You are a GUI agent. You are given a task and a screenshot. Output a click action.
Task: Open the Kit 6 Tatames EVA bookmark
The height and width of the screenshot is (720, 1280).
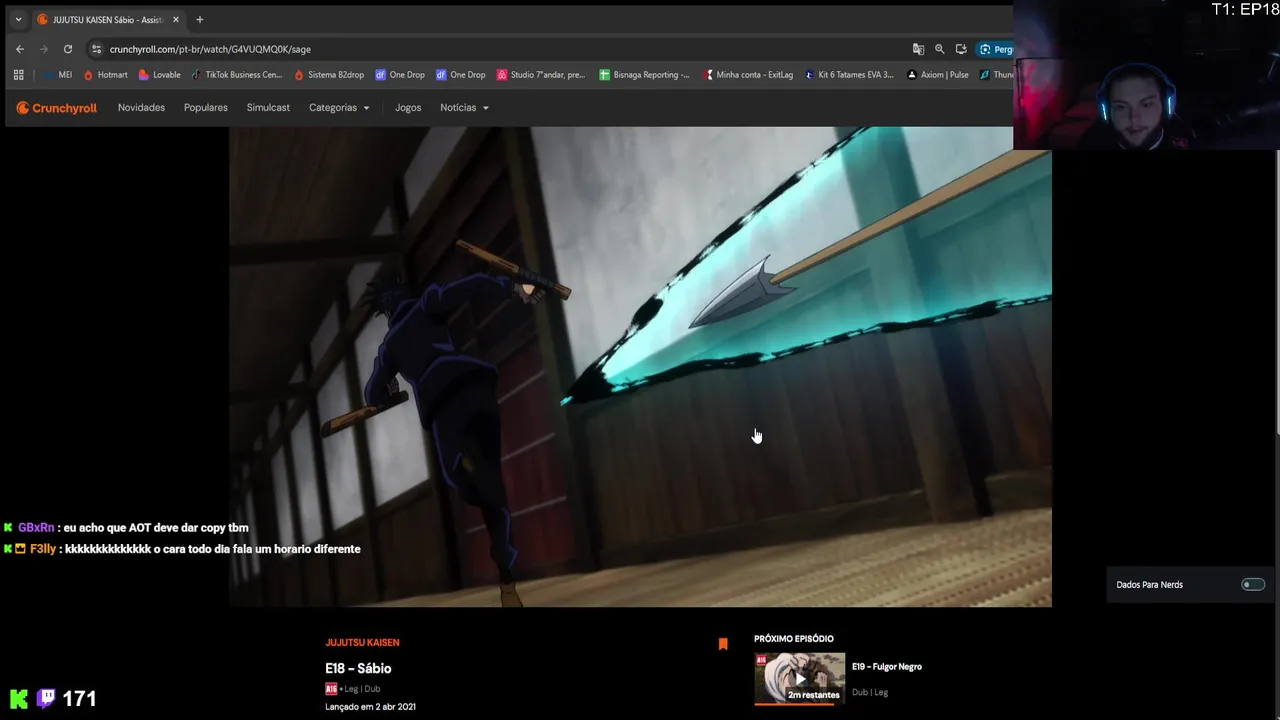[849, 75]
